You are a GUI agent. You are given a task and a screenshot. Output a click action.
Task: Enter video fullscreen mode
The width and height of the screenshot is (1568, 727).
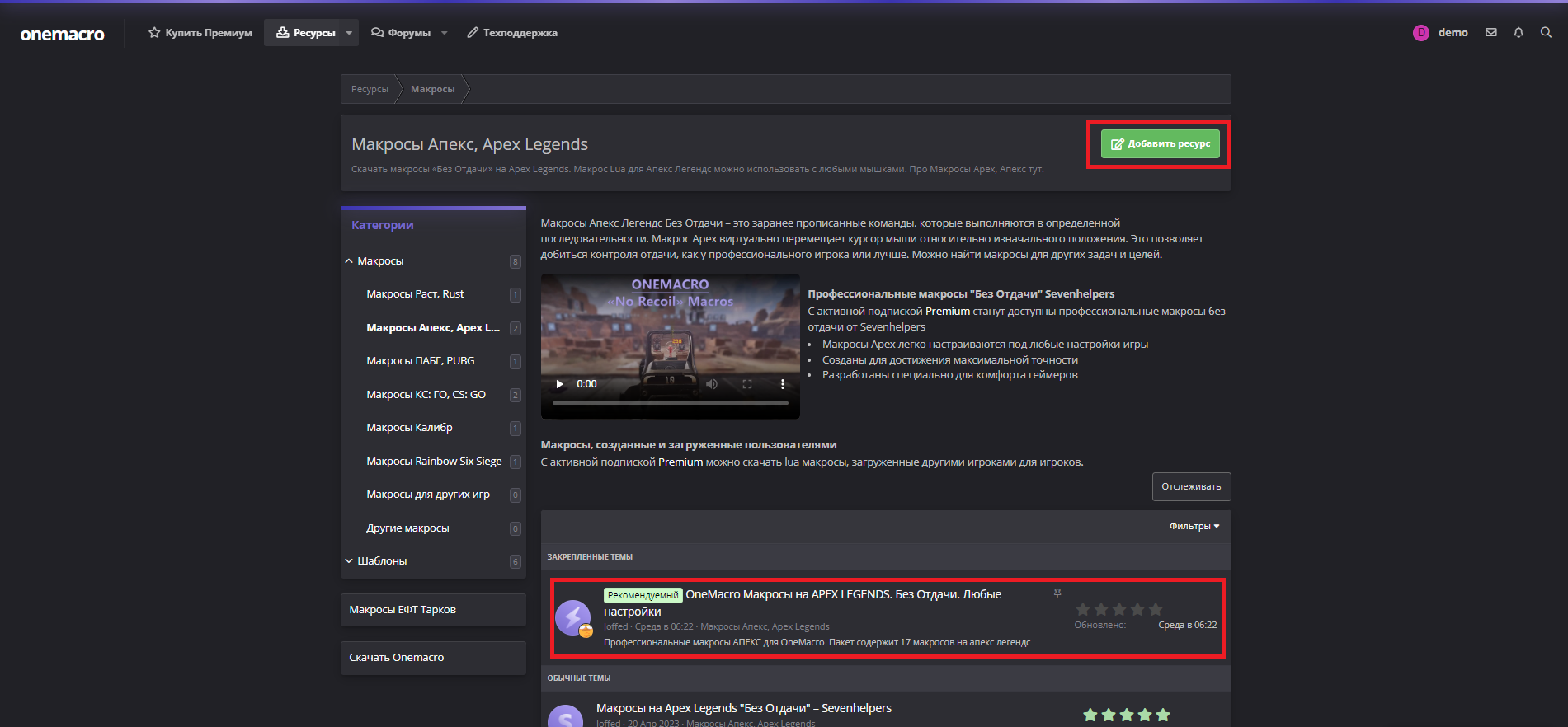[x=747, y=384]
